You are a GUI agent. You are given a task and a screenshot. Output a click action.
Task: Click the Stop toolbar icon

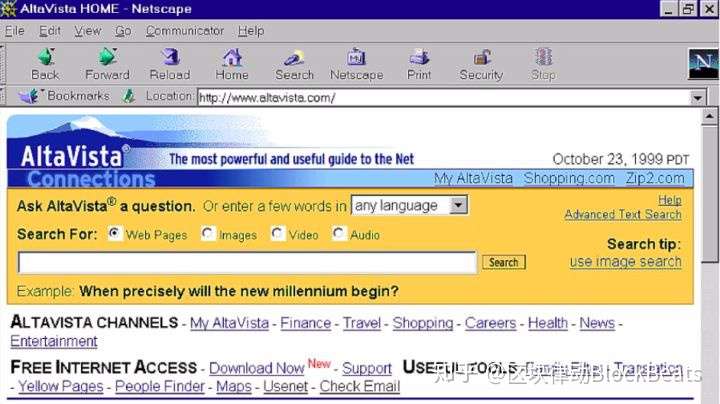pyautogui.click(x=543, y=57)
